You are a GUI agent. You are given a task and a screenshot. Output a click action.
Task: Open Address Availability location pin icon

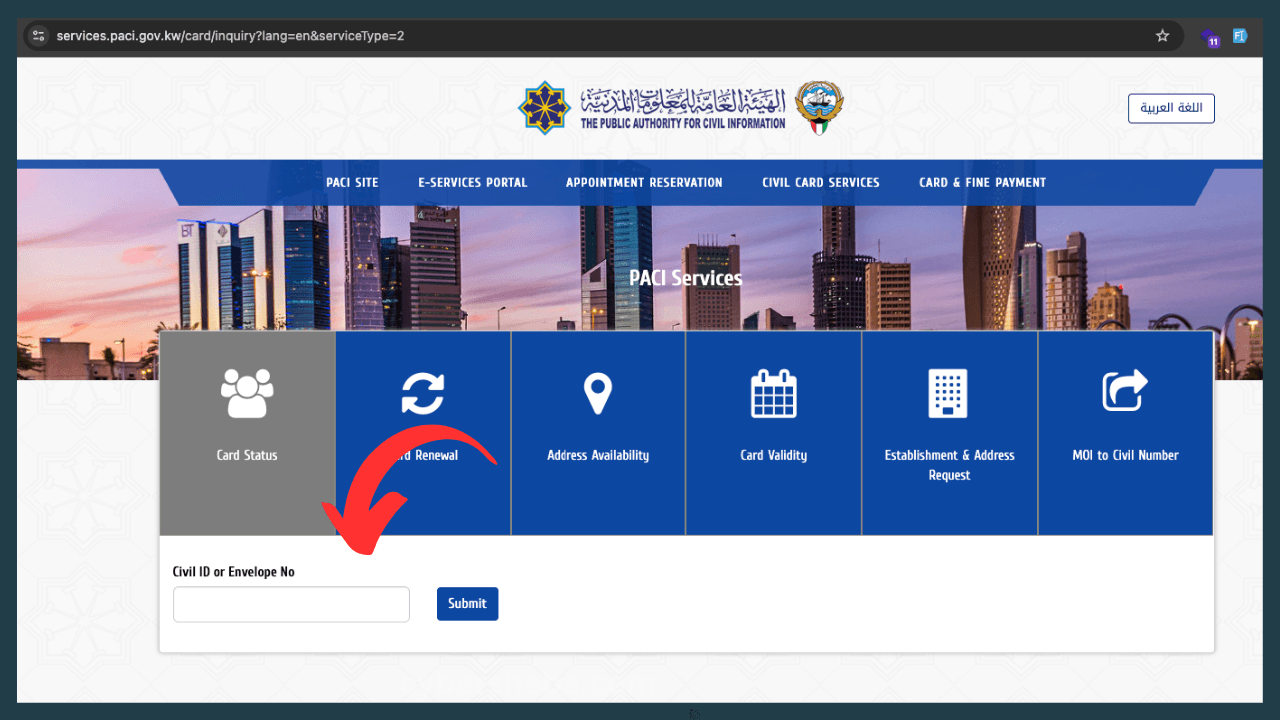[598, 393]
